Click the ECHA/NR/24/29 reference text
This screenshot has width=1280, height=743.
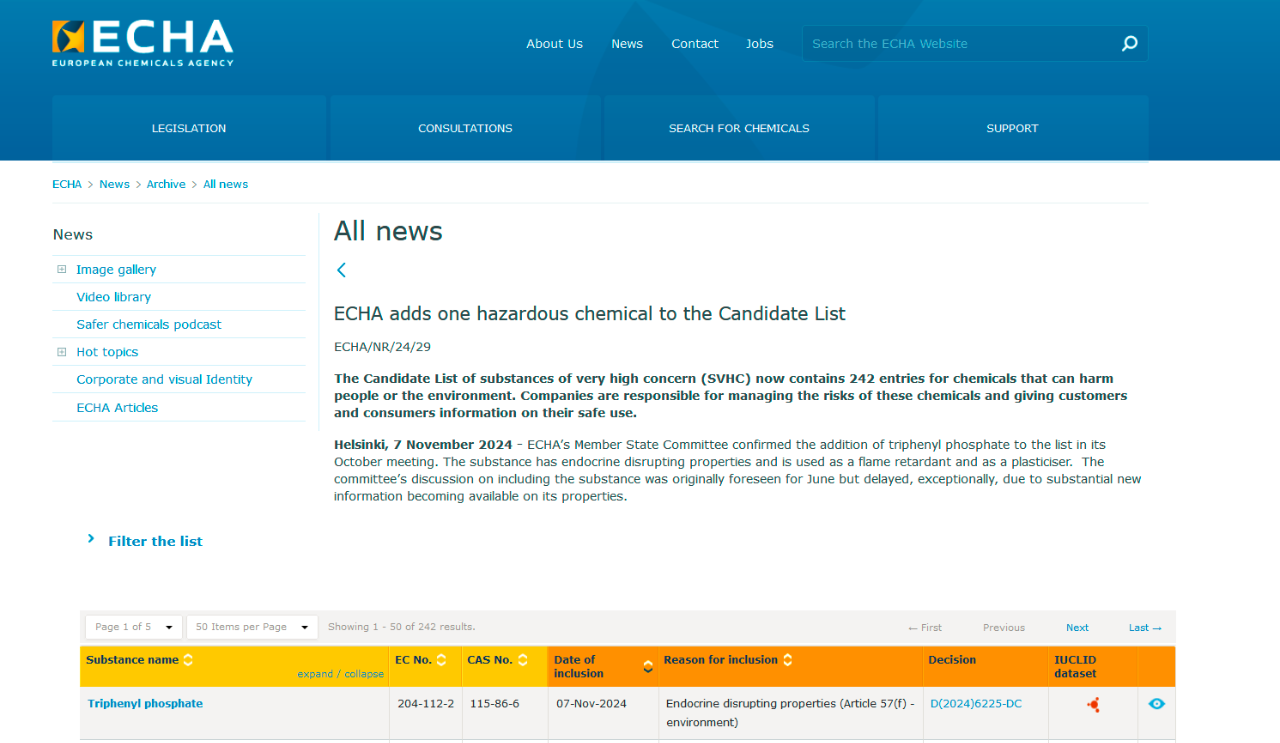tap(382, 347)
